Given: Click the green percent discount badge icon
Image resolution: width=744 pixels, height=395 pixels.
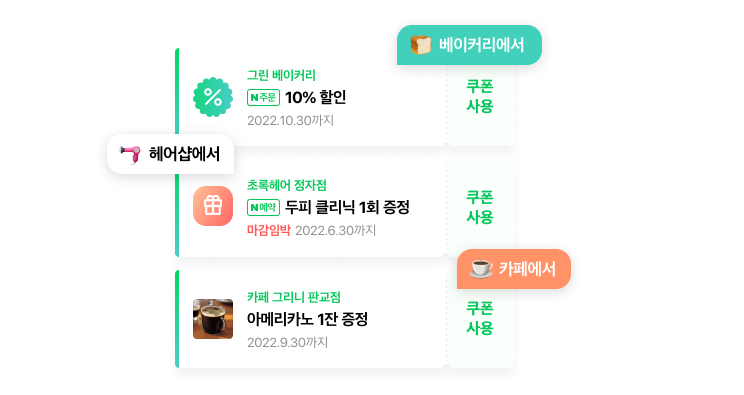Looking at the screenshot, I should coord(213,97).
